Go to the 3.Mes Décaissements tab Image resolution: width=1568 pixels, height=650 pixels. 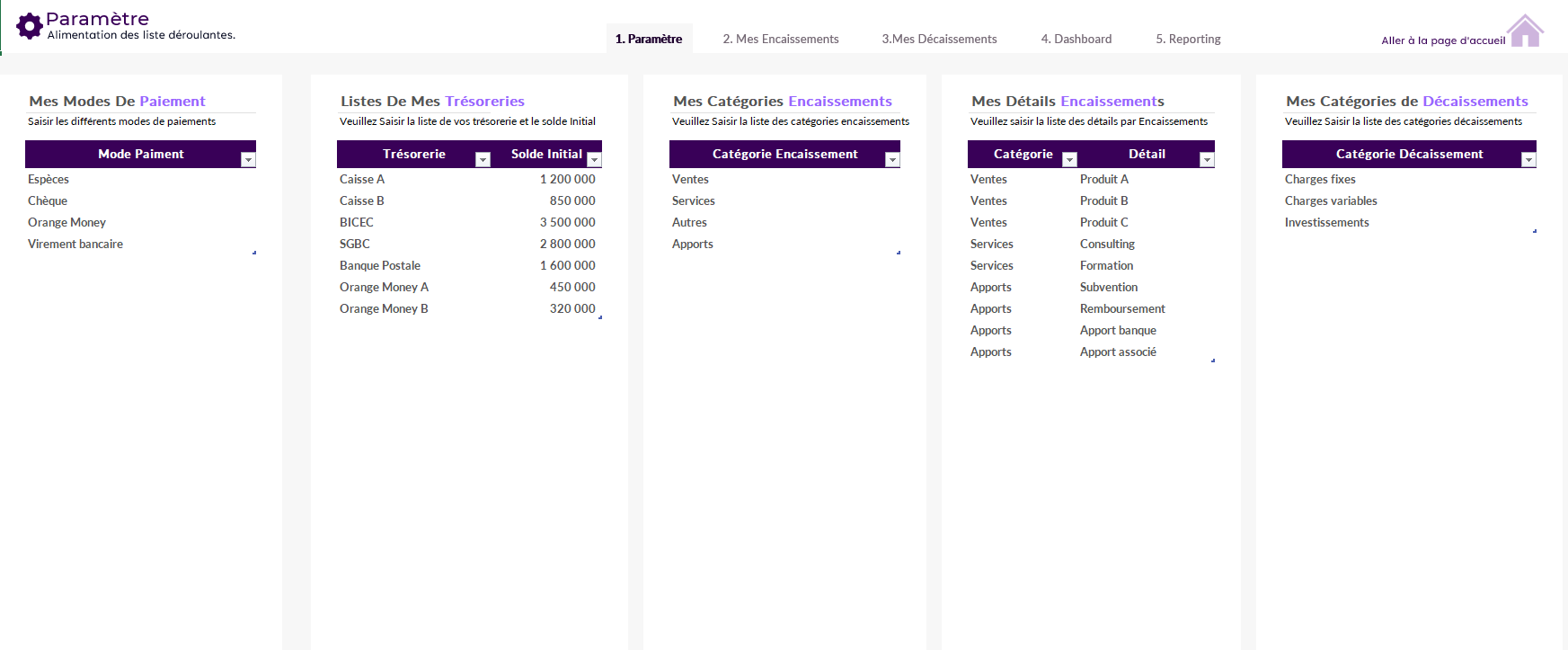click(x=939, y=39)
